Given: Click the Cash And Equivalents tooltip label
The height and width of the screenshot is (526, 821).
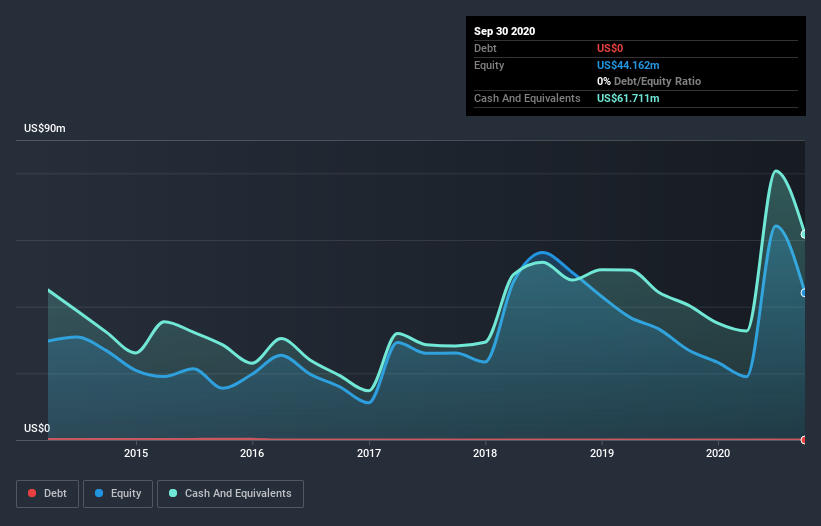Looking at the screenshot, I should [x=527, y=98].
